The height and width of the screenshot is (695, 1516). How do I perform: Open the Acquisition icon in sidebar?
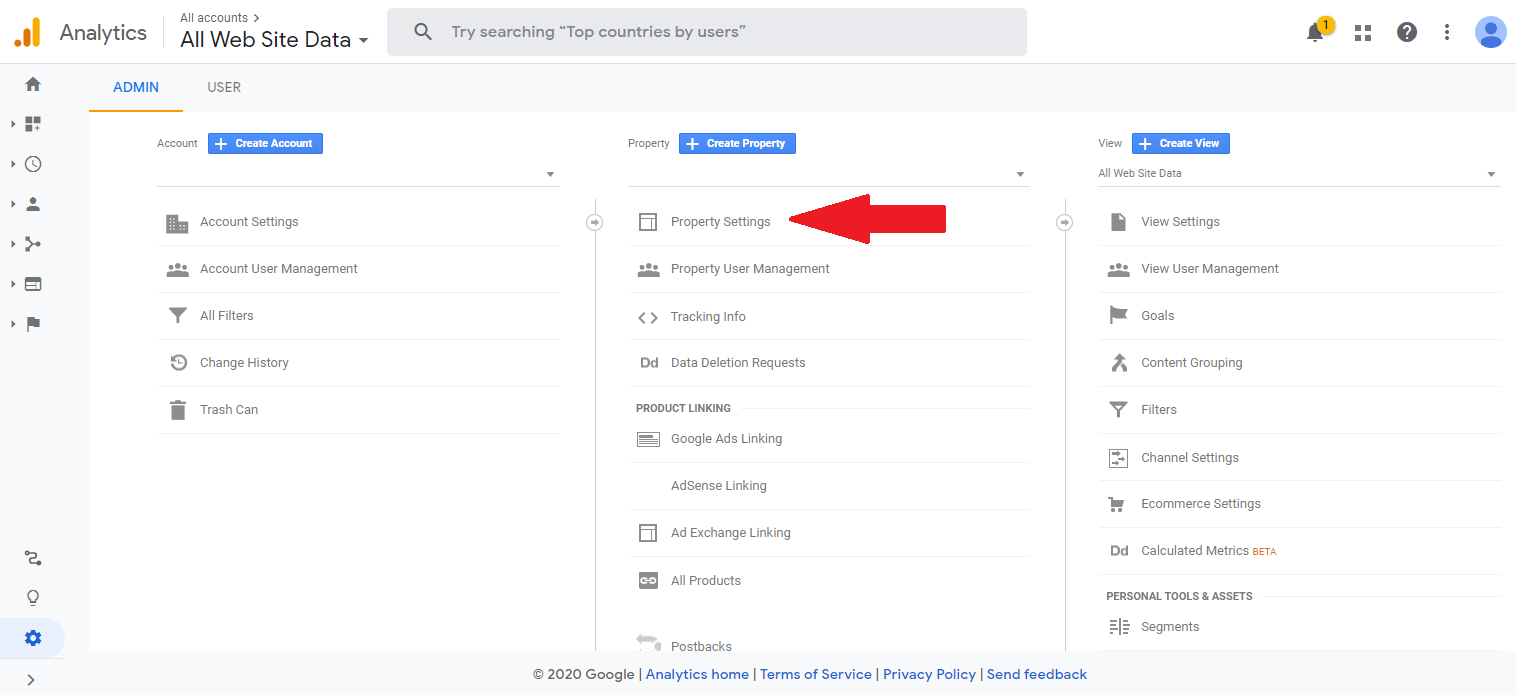pyautogui.click(x=33, y=244)
